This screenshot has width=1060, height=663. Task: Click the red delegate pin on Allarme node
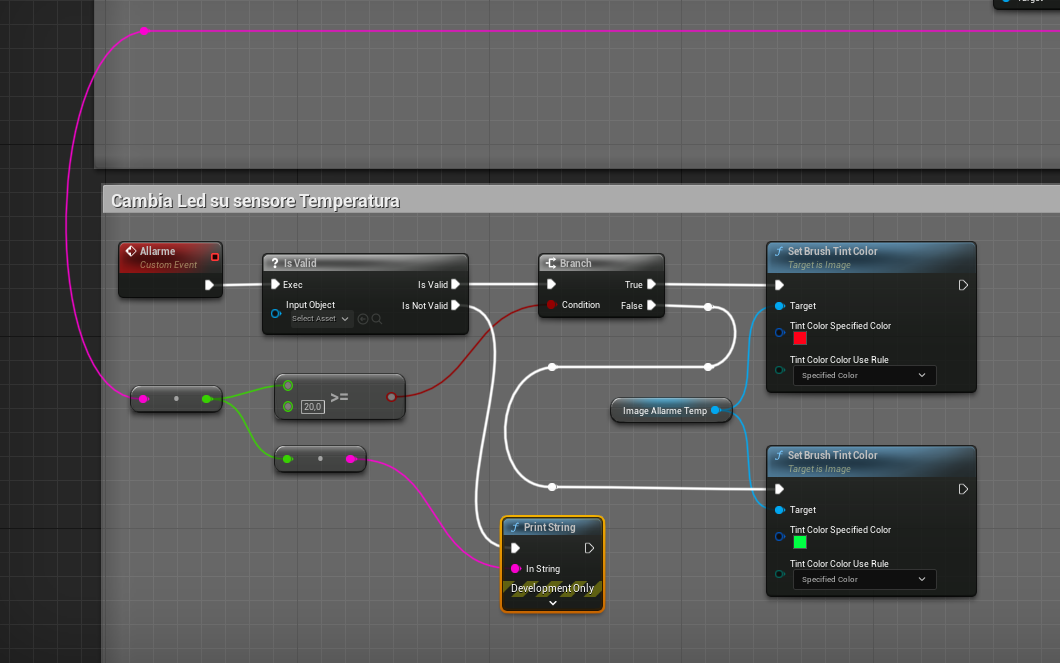[x=215, y=257]
